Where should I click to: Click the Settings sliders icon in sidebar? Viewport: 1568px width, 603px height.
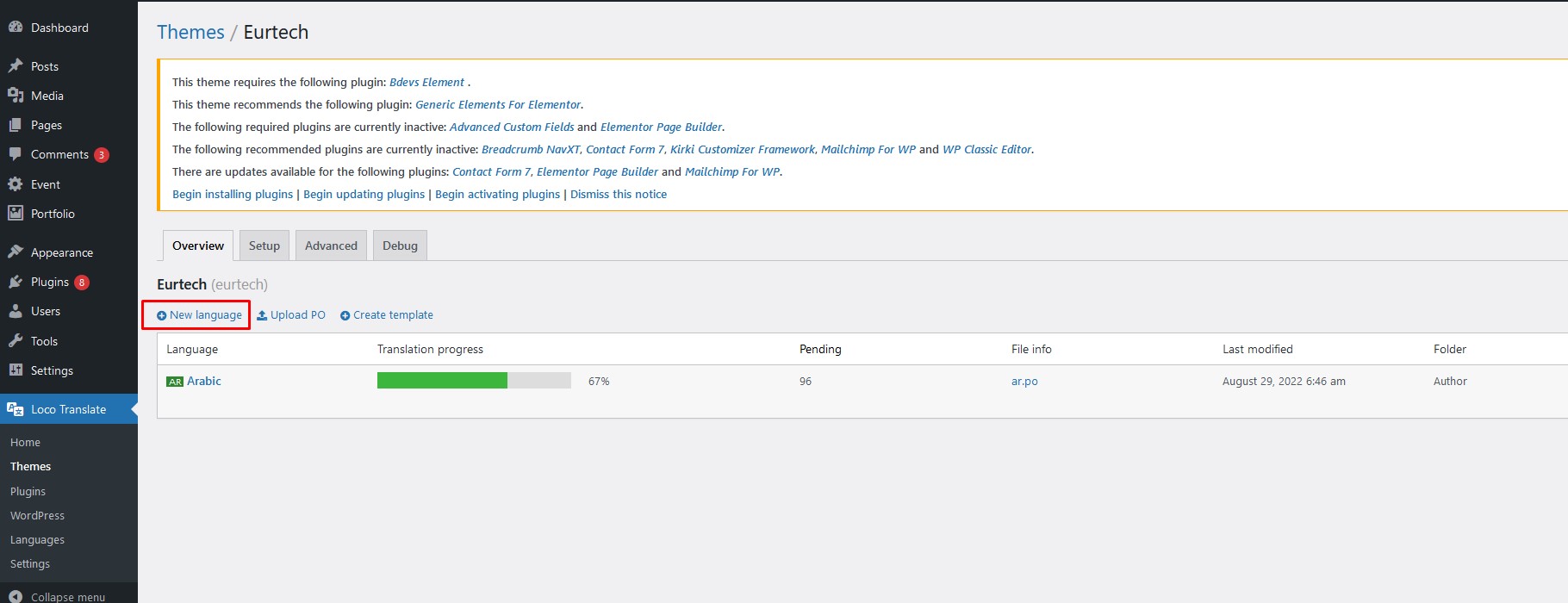point(16,370)
